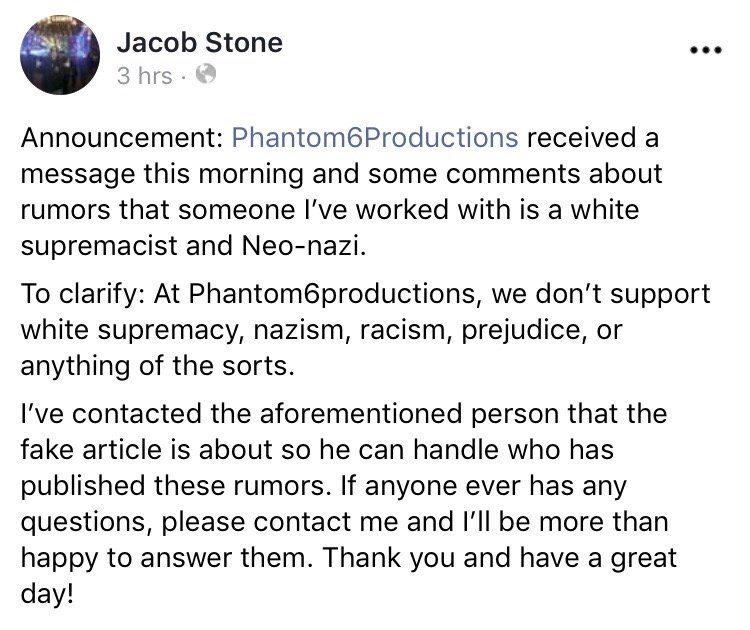750x630 pixels.
Task: Click the 'To clarify:' text in second paragraph
Action: [x=84, y=294]
